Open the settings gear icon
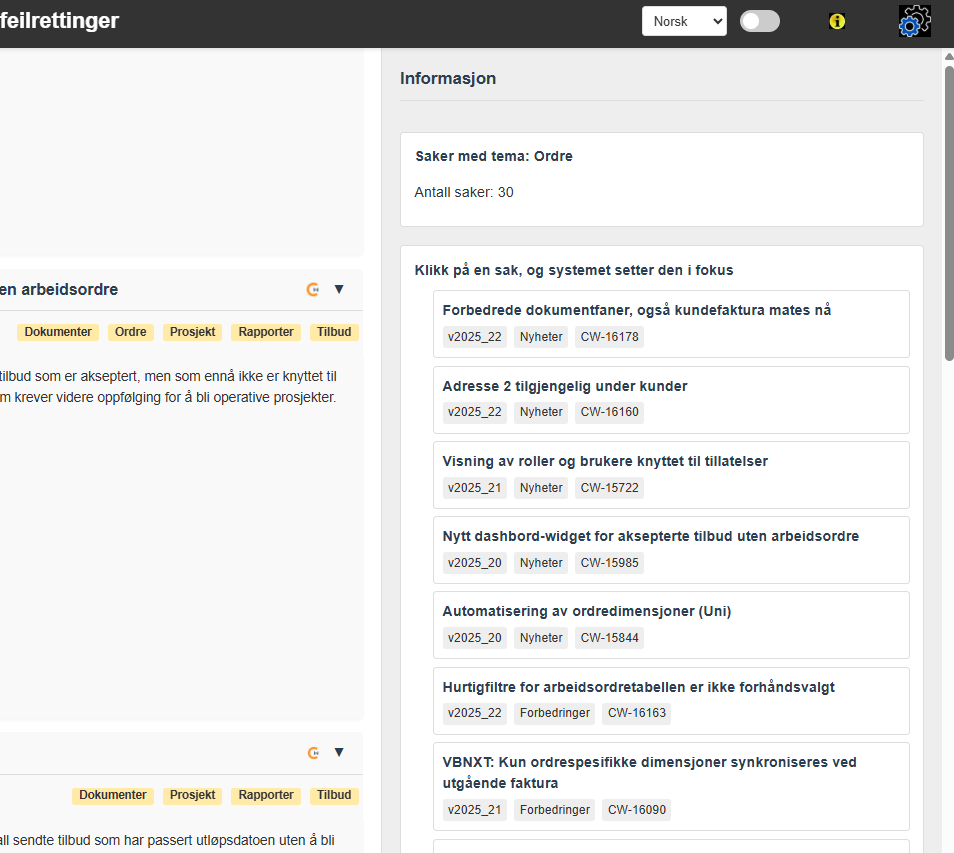Image resolution: width=954 pixels, height=853 pixels. [914, 21]
